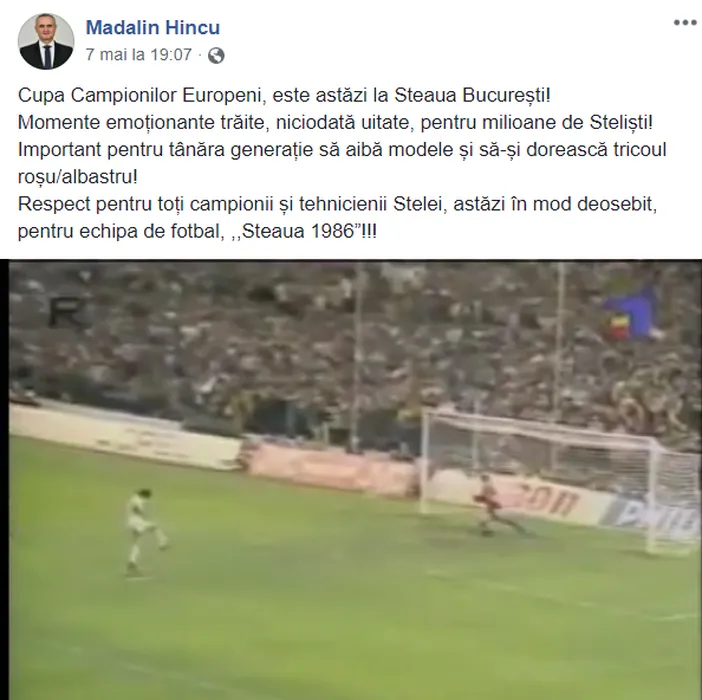Click the quoted "Steaua 1986" text

point(299,231)
